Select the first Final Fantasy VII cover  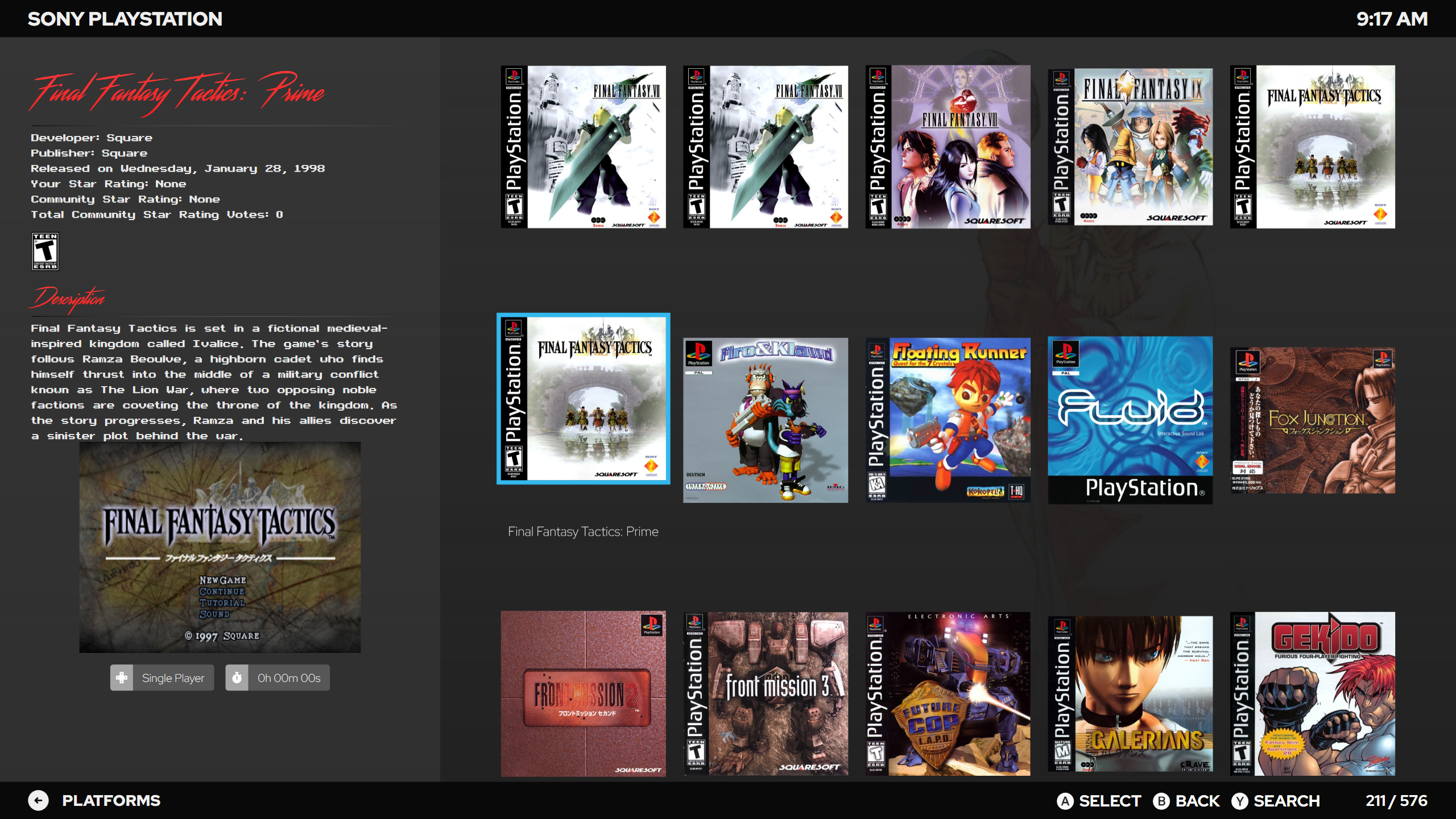tap(583, 147)
